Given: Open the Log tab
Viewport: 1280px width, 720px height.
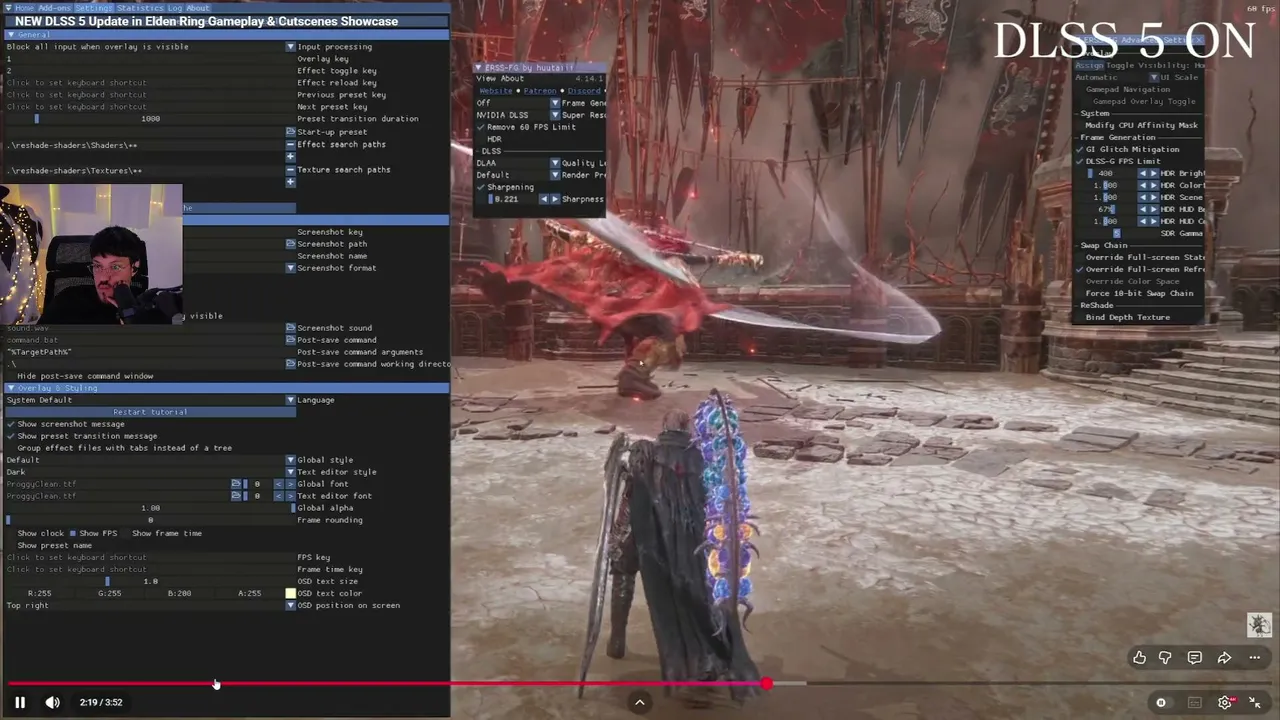Looking at the screenshot, I should click(x=175, y=8).
